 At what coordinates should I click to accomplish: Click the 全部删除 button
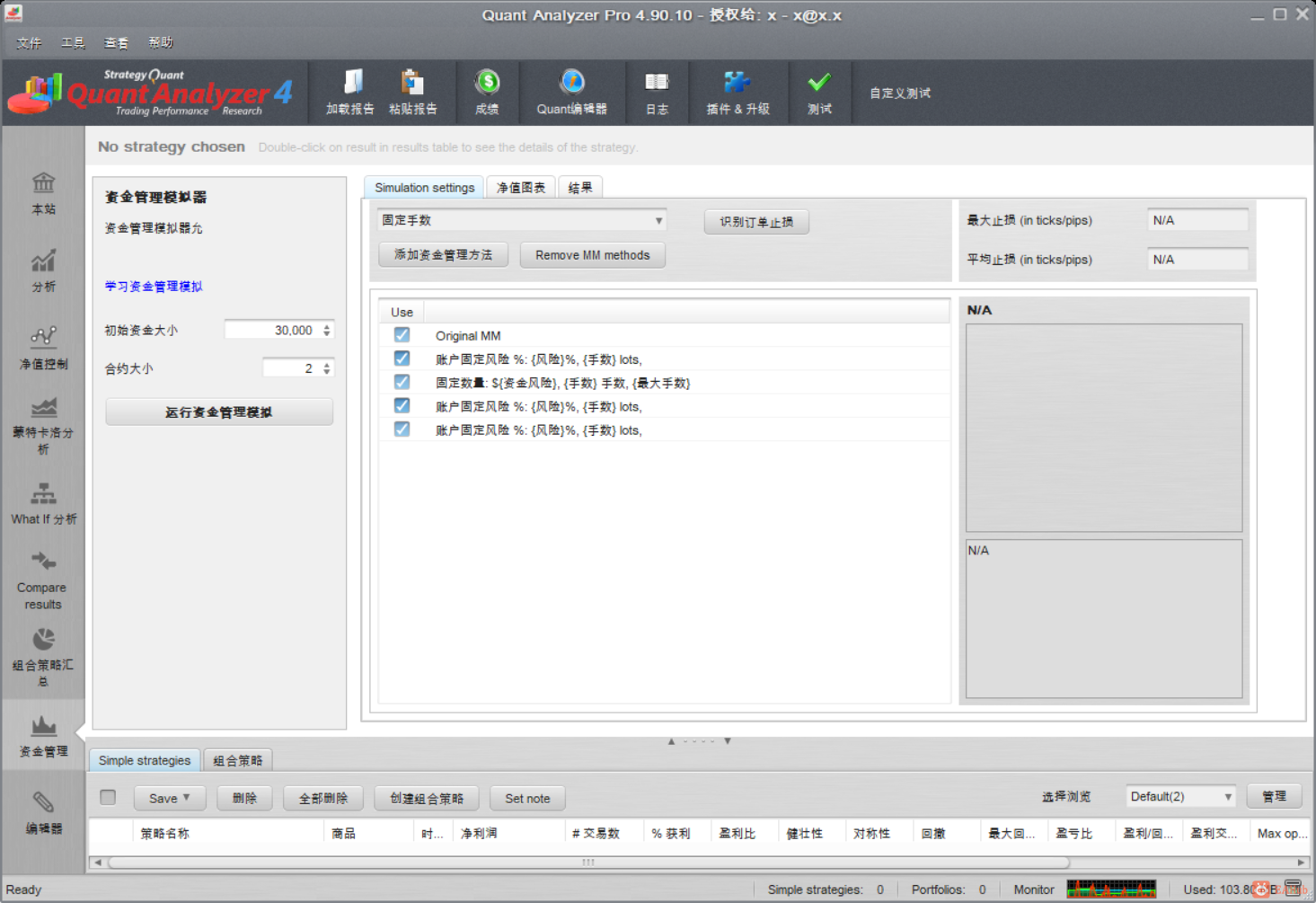(x=323, y=798)
